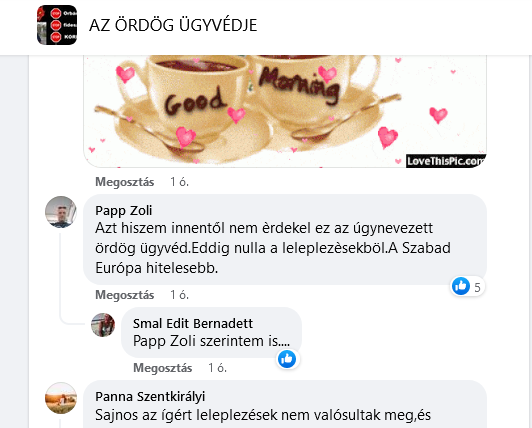
Task: Click Megosztás under Papp Zoli's comment
Action: tap(125, 295)
